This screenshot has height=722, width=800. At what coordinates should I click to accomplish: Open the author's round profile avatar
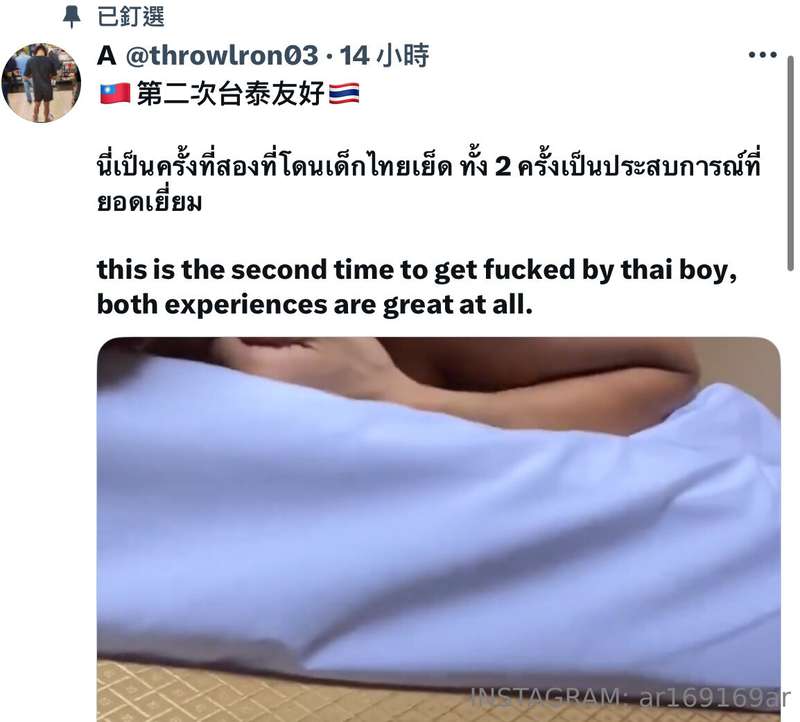[x=41, y=83]
